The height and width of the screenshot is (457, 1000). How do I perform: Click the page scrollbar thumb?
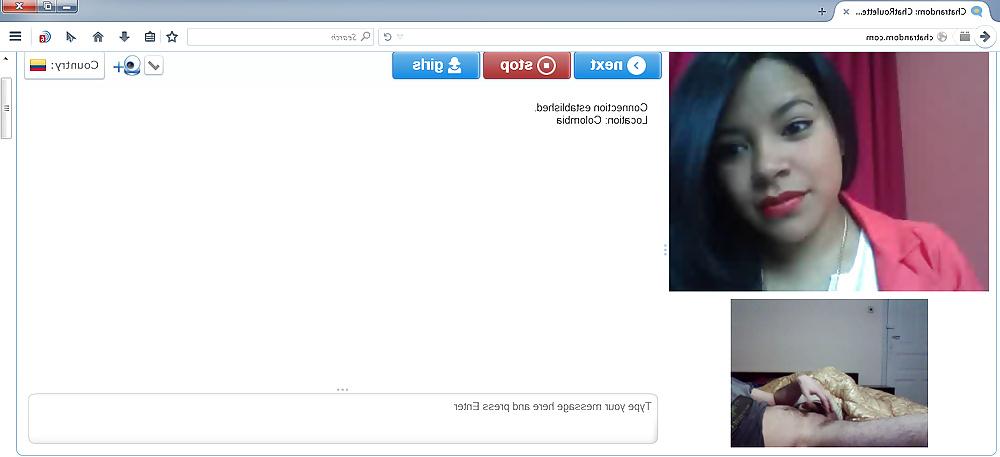(x=6, y=108)
